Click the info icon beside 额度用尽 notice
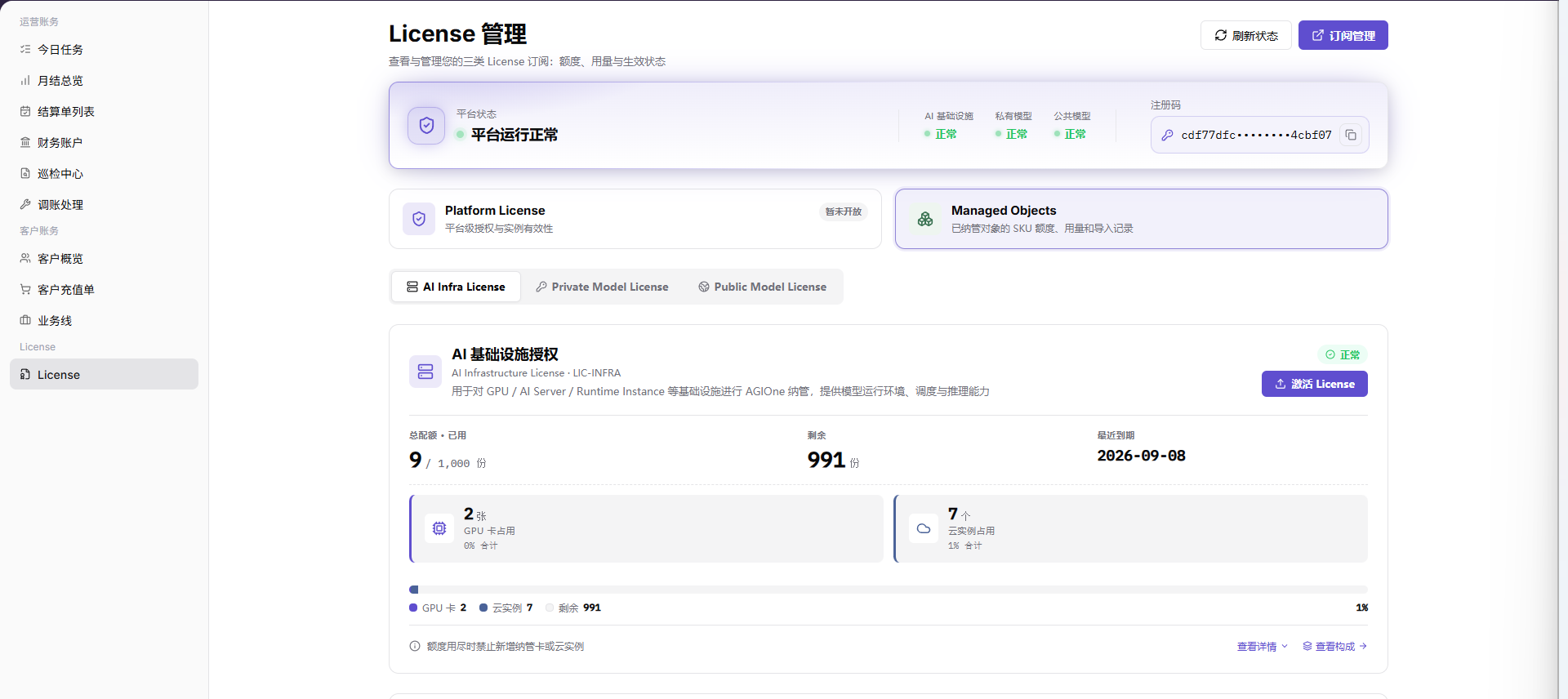The height and width of the screenshot is (699, 1568). [415, 646]
